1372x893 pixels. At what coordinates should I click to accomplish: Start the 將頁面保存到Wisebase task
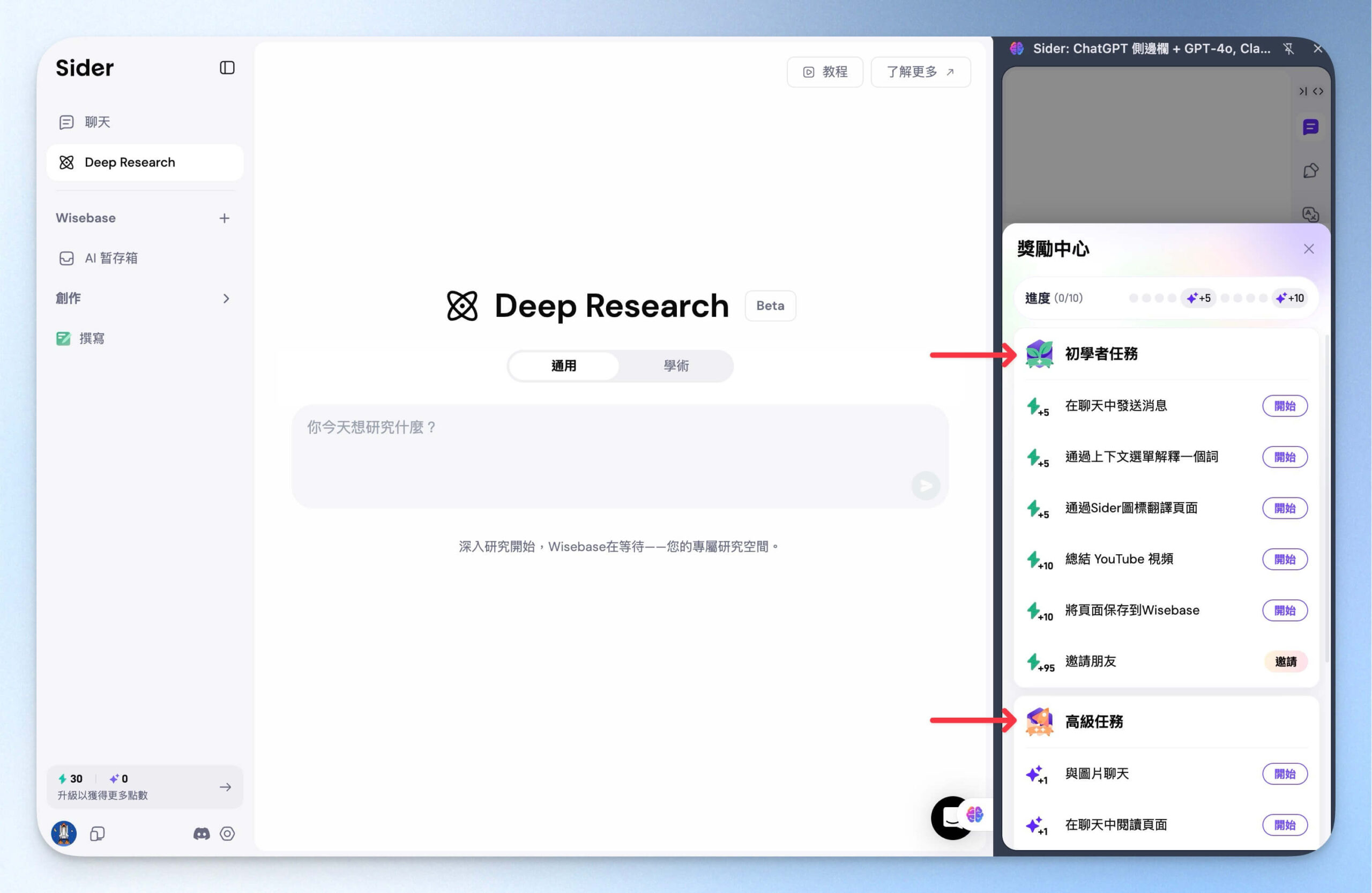click(x=1285, y=611)
